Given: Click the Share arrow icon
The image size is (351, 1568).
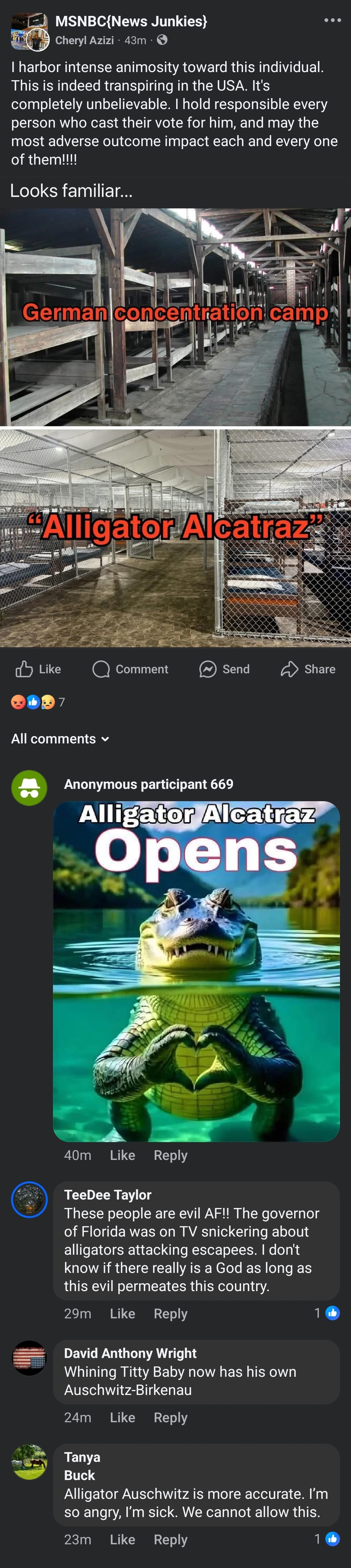Looking at the screenshot, I should point(290,669).
